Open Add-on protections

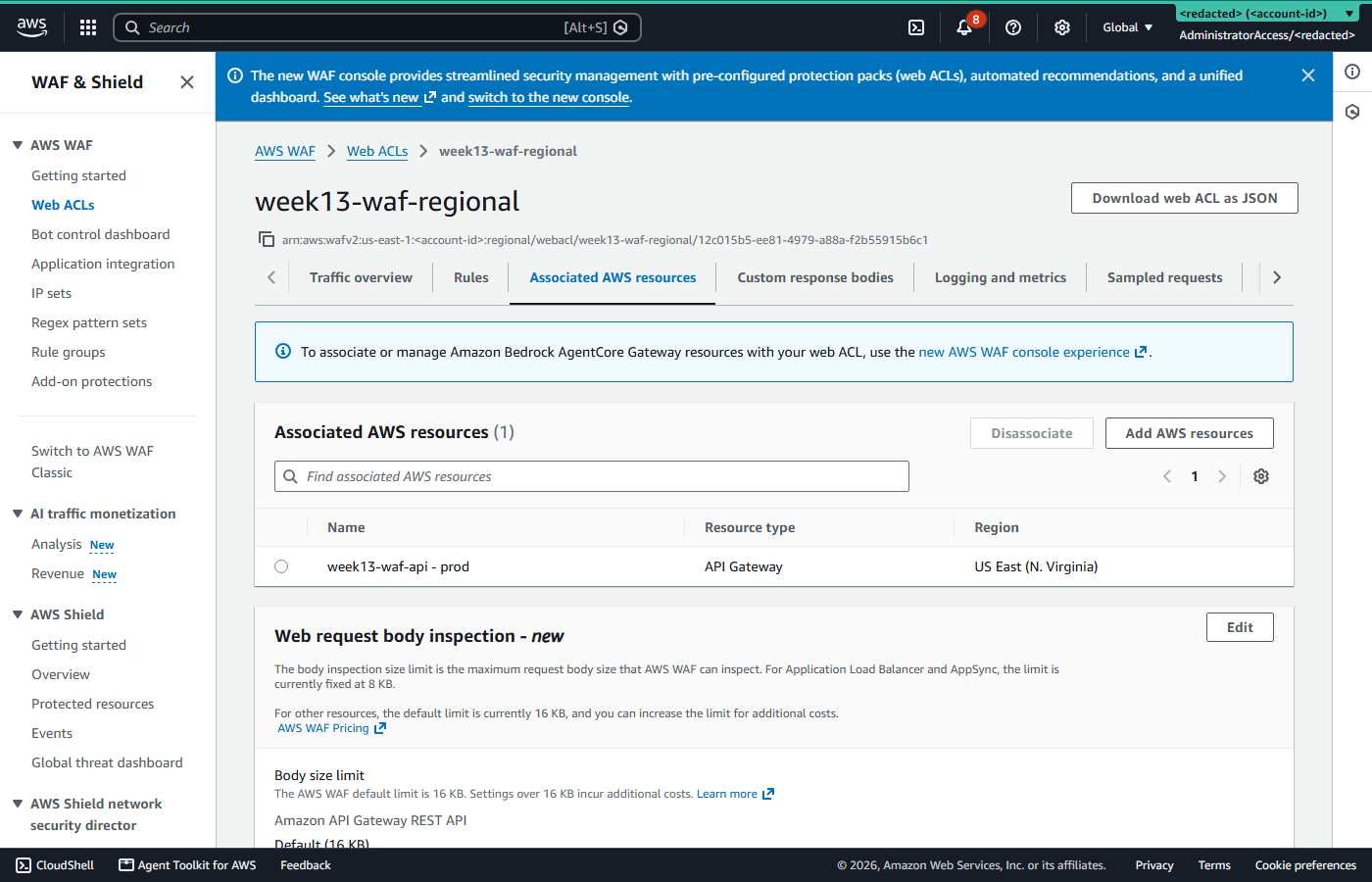click(91, 381)
